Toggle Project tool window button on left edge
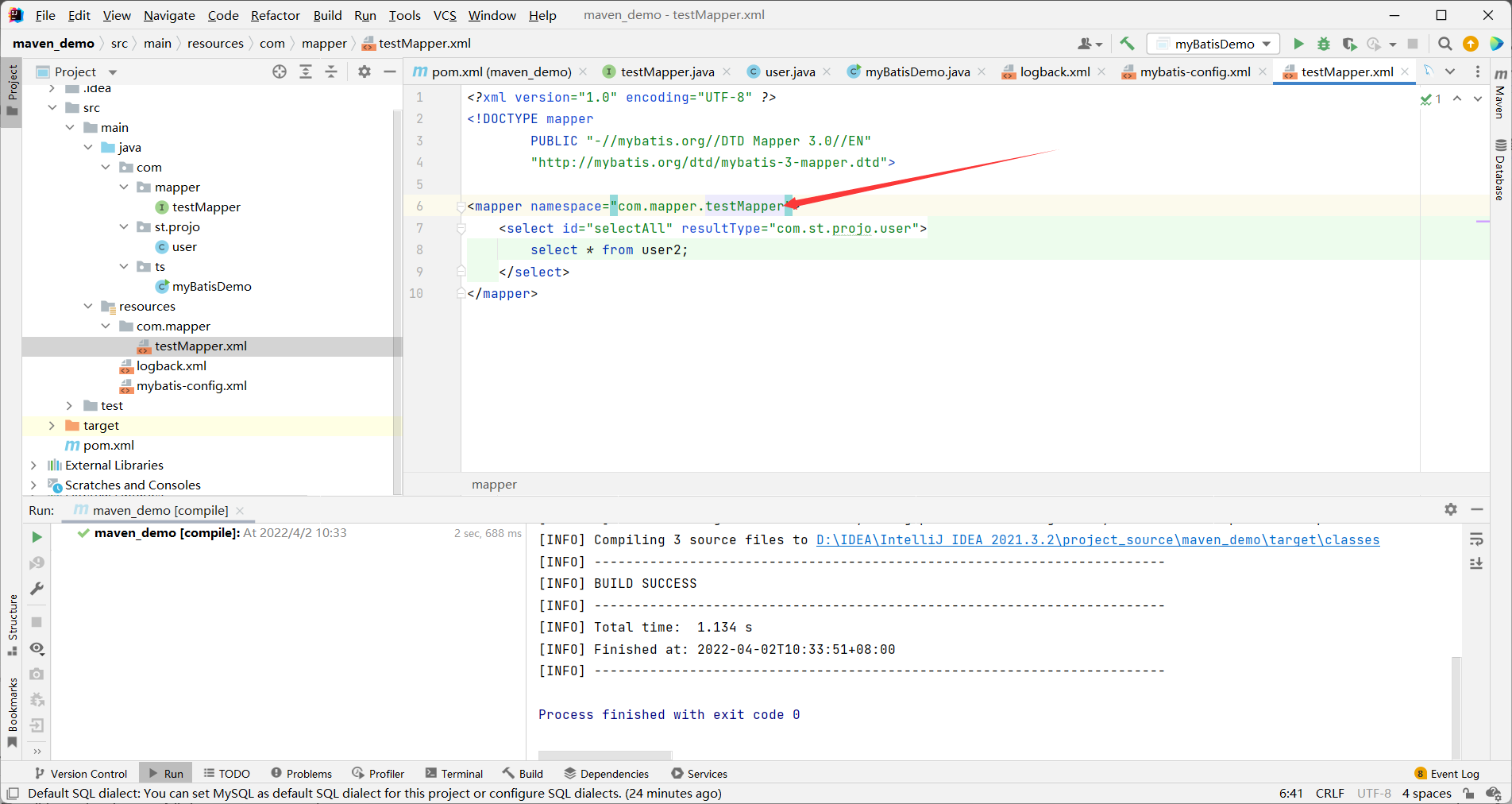The height and width of the screenshot is (804, 1512). pos(13,90)
